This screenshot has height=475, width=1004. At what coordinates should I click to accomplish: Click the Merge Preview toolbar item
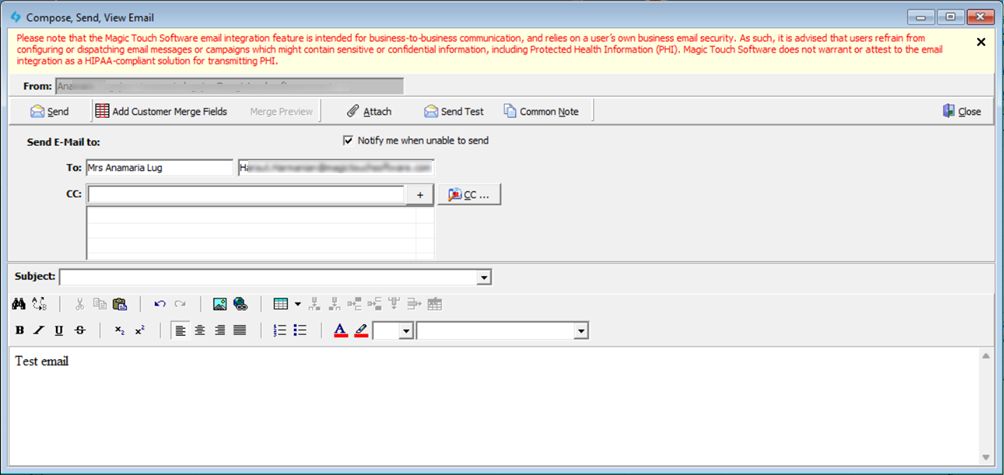click(281, 111)
